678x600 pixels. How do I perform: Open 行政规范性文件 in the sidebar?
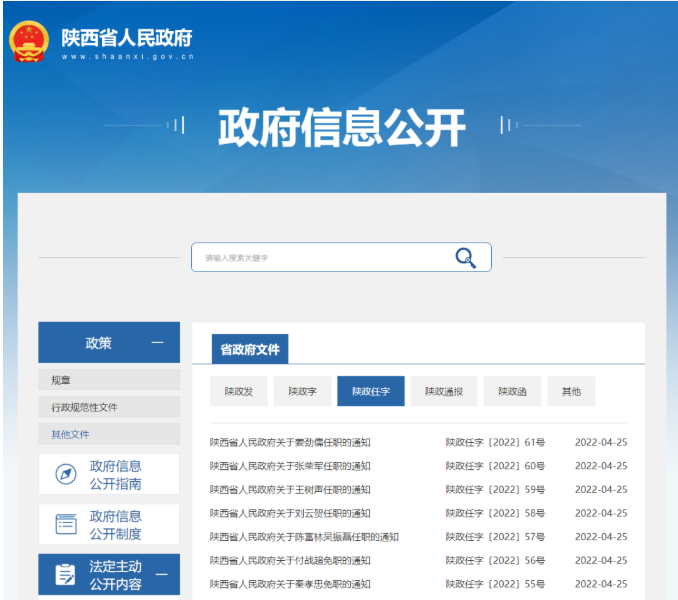(x=109, y=407)
